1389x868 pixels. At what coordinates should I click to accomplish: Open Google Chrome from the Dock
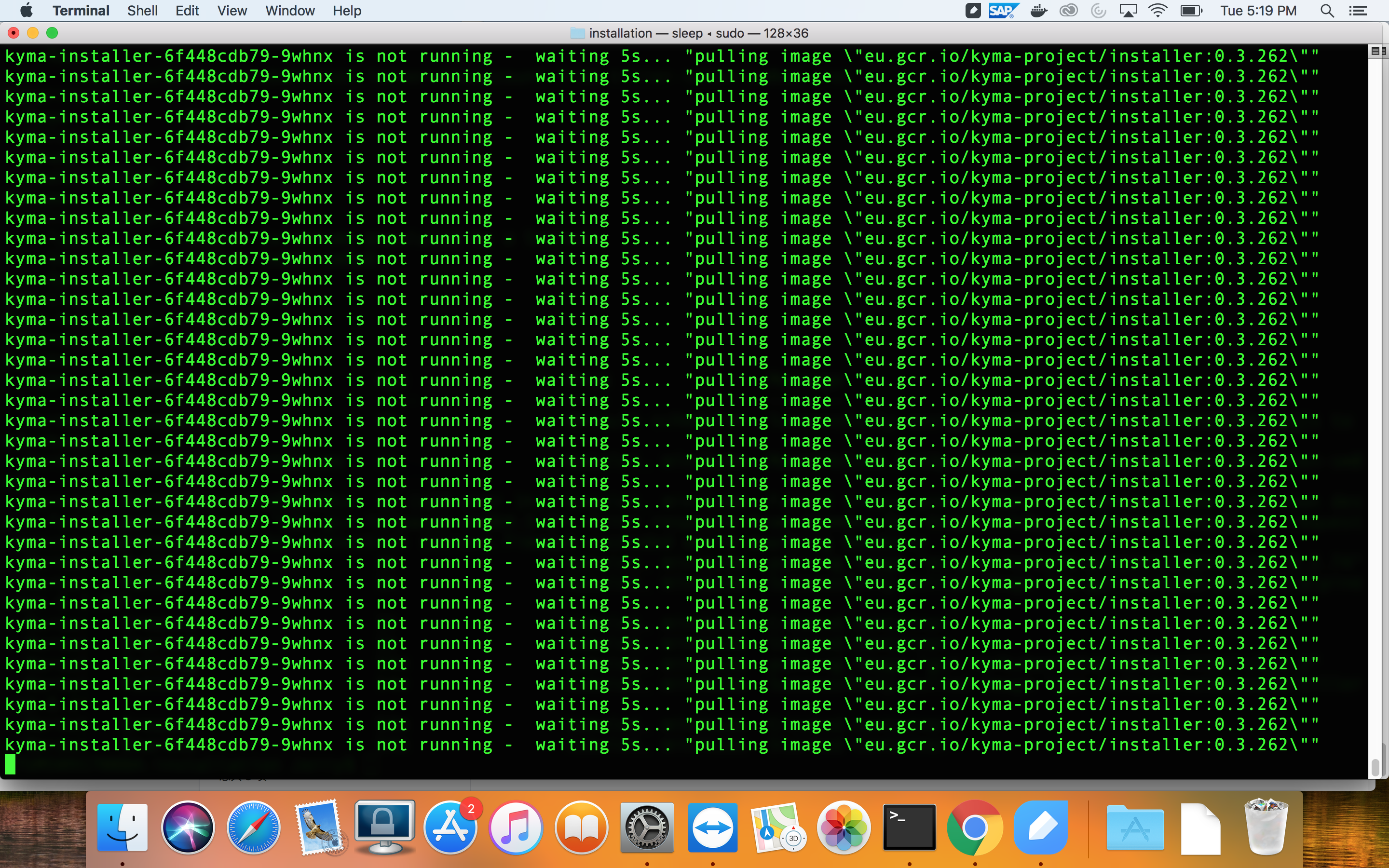(x=976, y=828)
